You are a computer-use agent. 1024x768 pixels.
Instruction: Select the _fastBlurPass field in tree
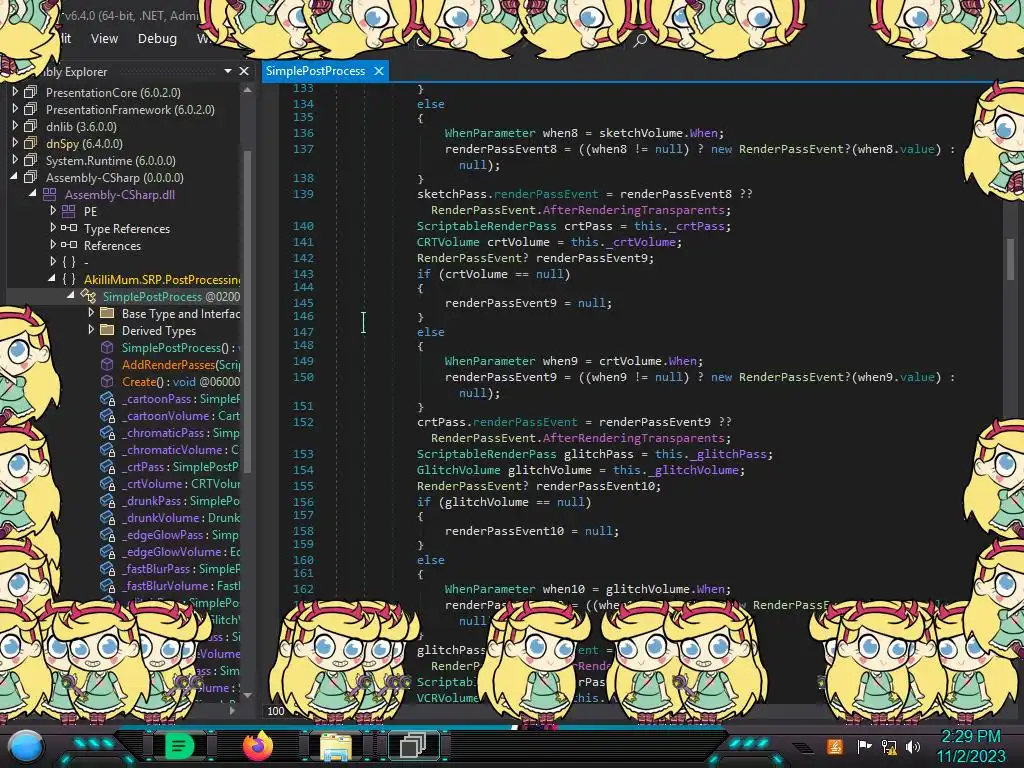(181, 568)
